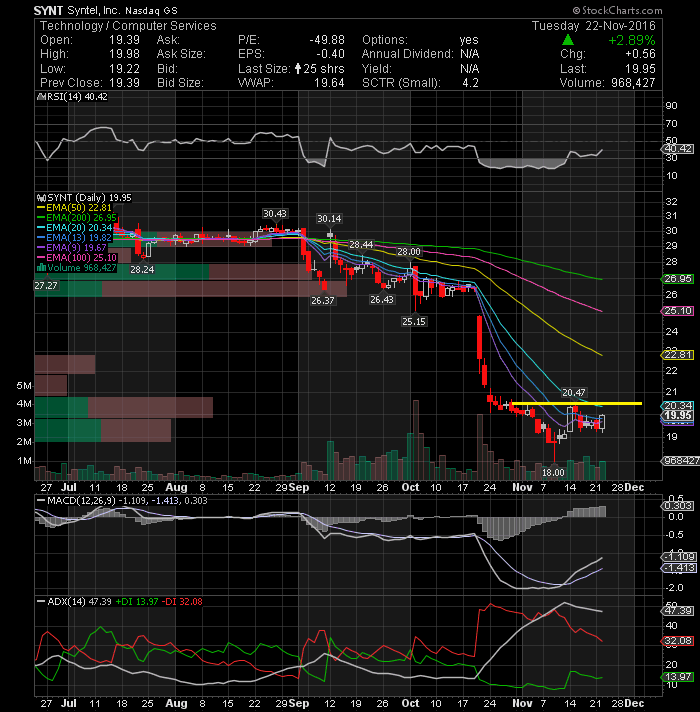
Task: Click the 40.42 tag on RSI axis
Action: pyautogui.click(x=679, y=148)
